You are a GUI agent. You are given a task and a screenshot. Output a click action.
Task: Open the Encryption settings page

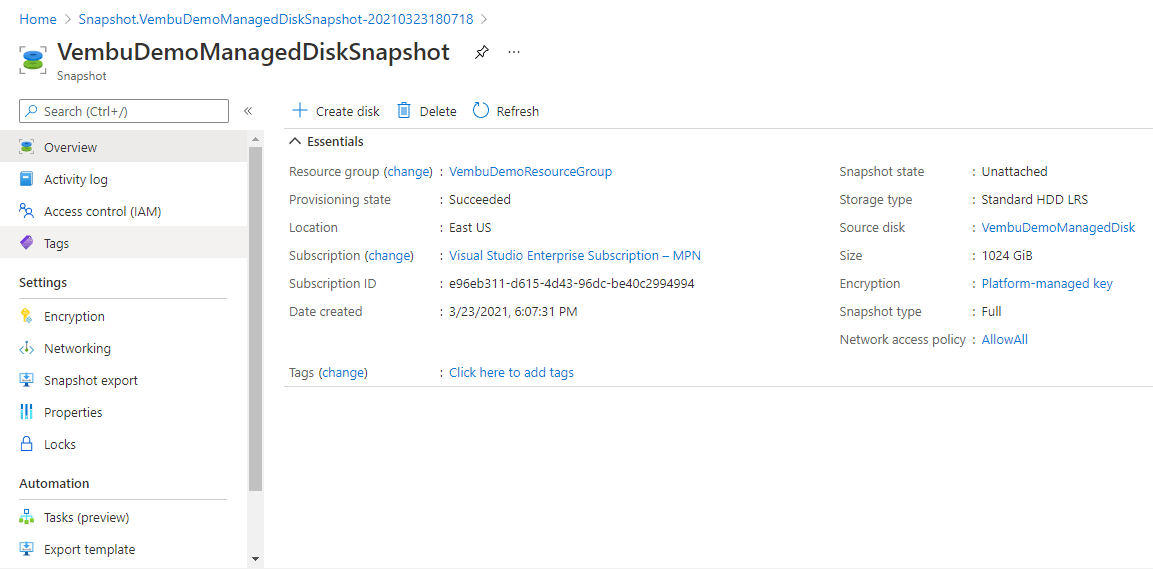click(x=124, y=317)
